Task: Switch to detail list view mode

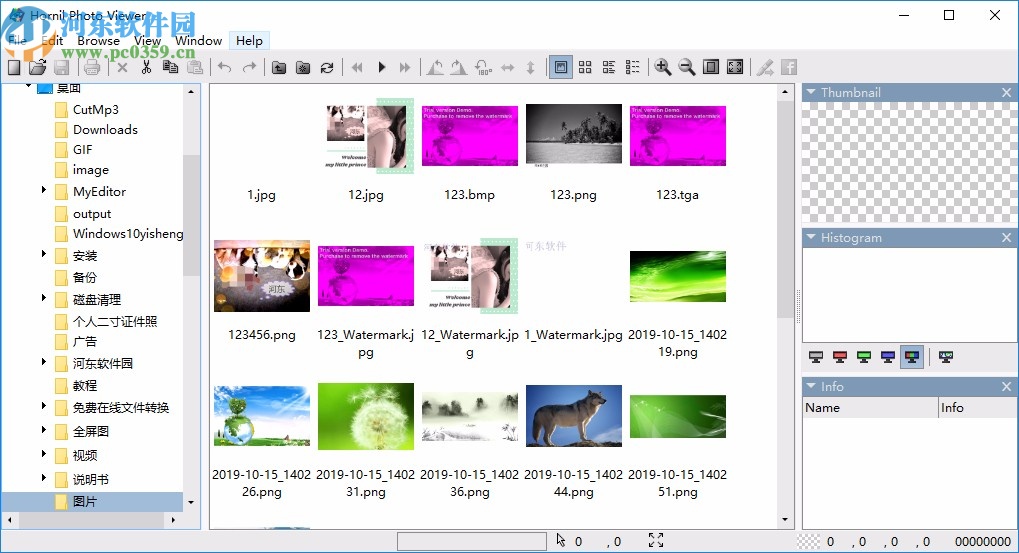Action: [x=632, y=67]
